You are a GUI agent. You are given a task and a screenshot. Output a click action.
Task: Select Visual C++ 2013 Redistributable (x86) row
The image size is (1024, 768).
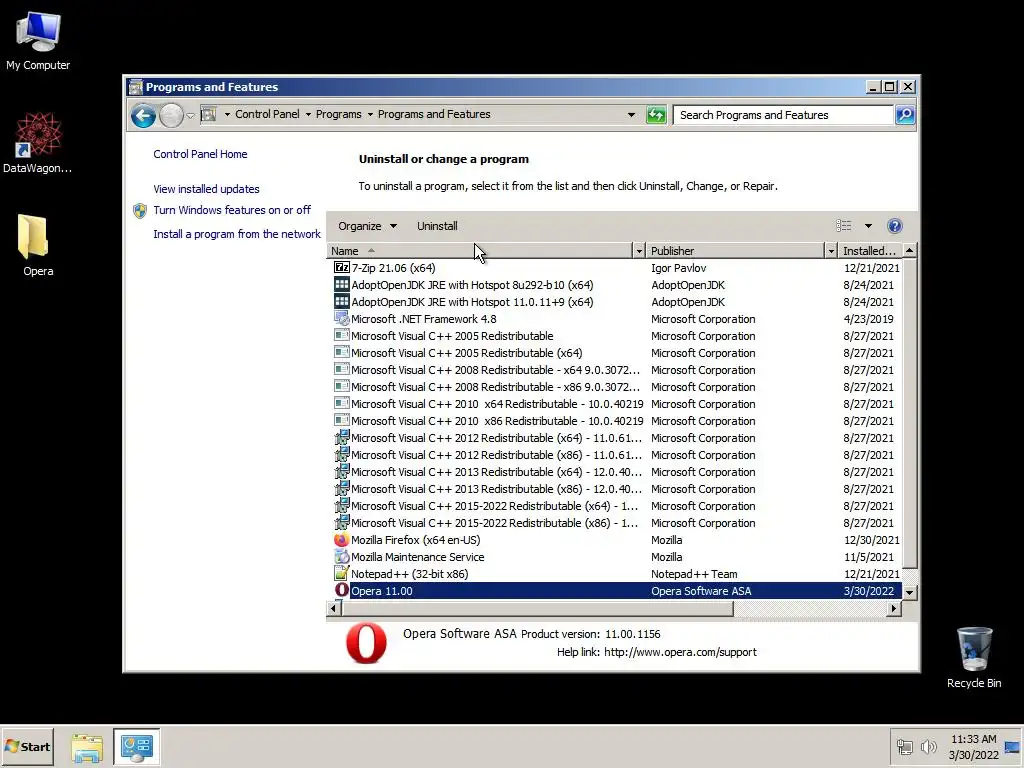(x=614, y=488)
